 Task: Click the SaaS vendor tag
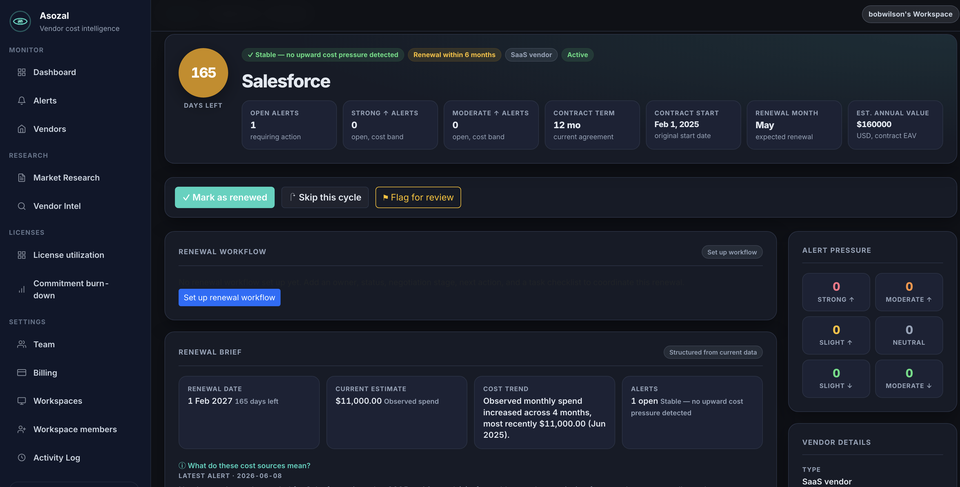pyautogui.click(x=531, y=55)
